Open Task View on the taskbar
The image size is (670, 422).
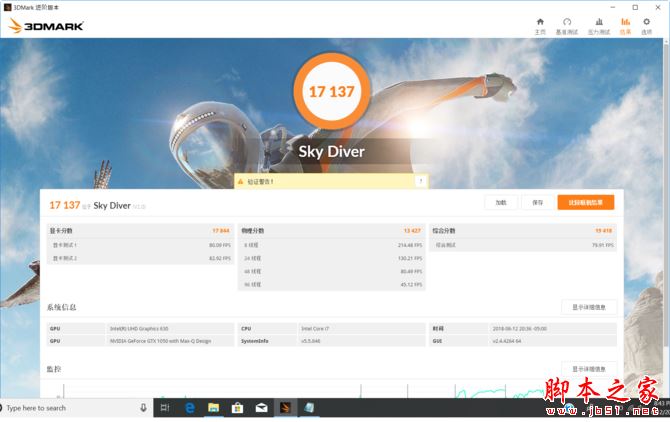click(x=165, y=408)
